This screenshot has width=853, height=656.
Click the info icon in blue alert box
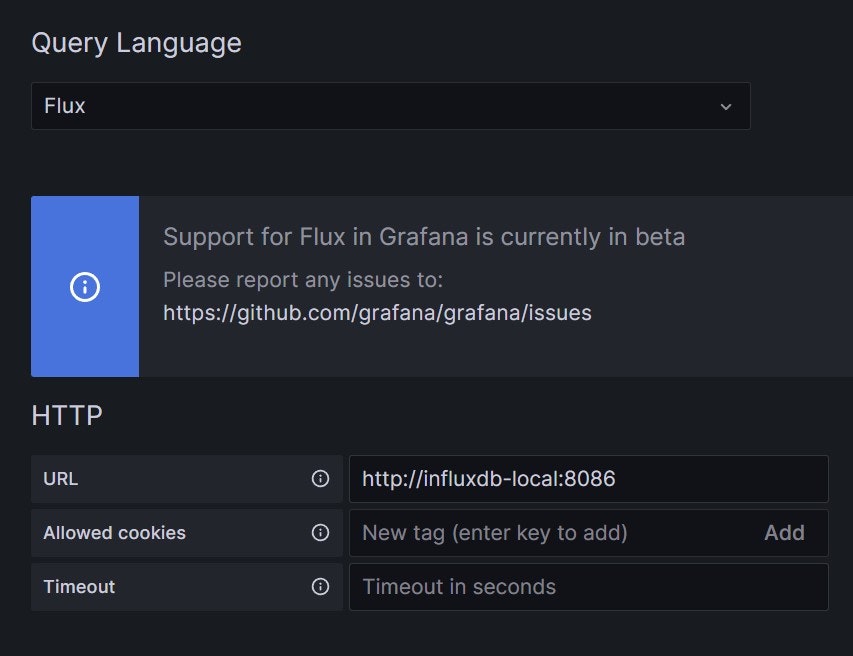85,287
